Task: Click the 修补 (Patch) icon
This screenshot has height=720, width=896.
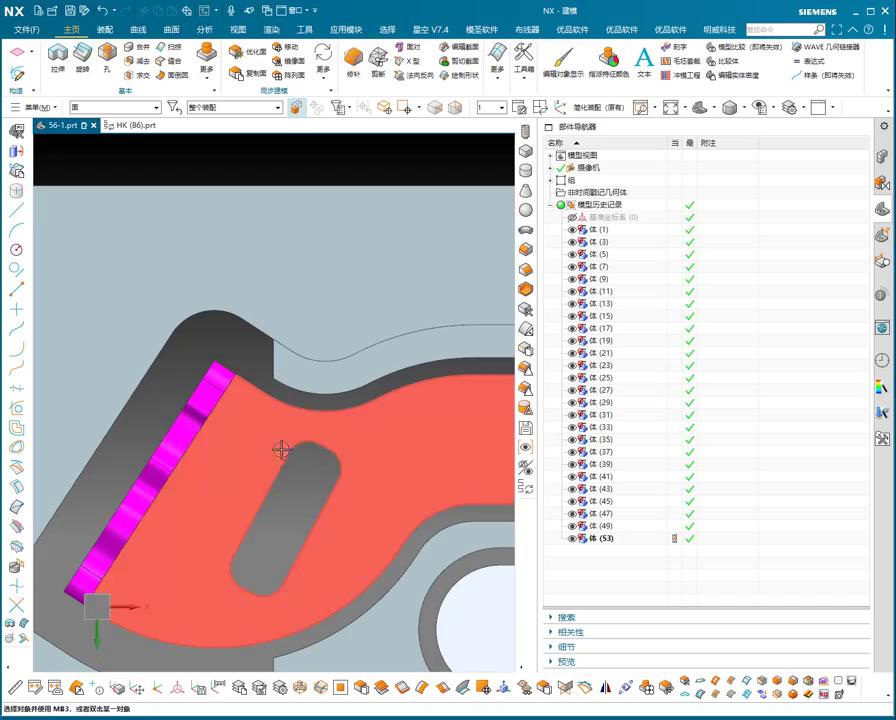Action: (x=353, y=58)
